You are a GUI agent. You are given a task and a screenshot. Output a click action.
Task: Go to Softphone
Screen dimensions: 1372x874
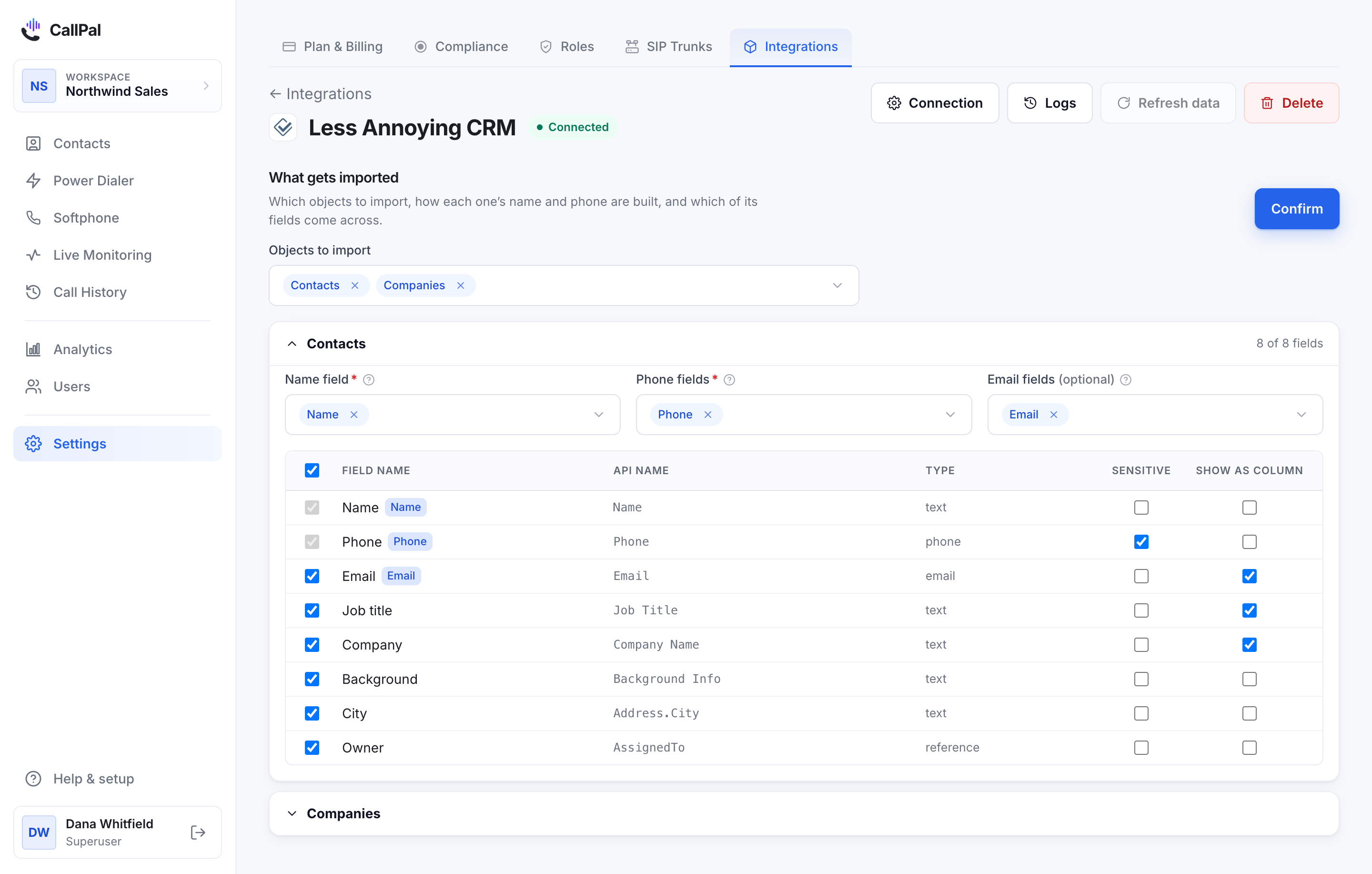pyautogui.click(x=117, y=218)
